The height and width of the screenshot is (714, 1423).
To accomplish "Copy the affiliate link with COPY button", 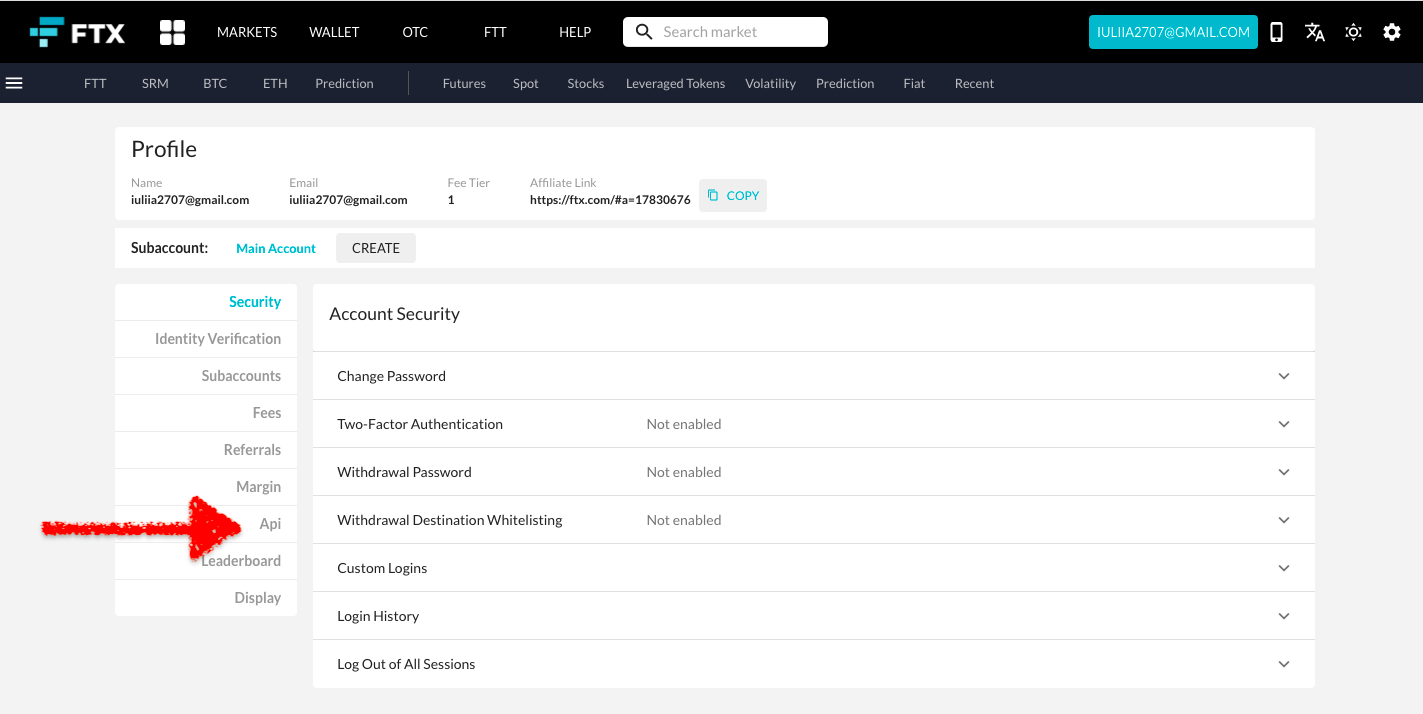I will click(x=733, y=195).
